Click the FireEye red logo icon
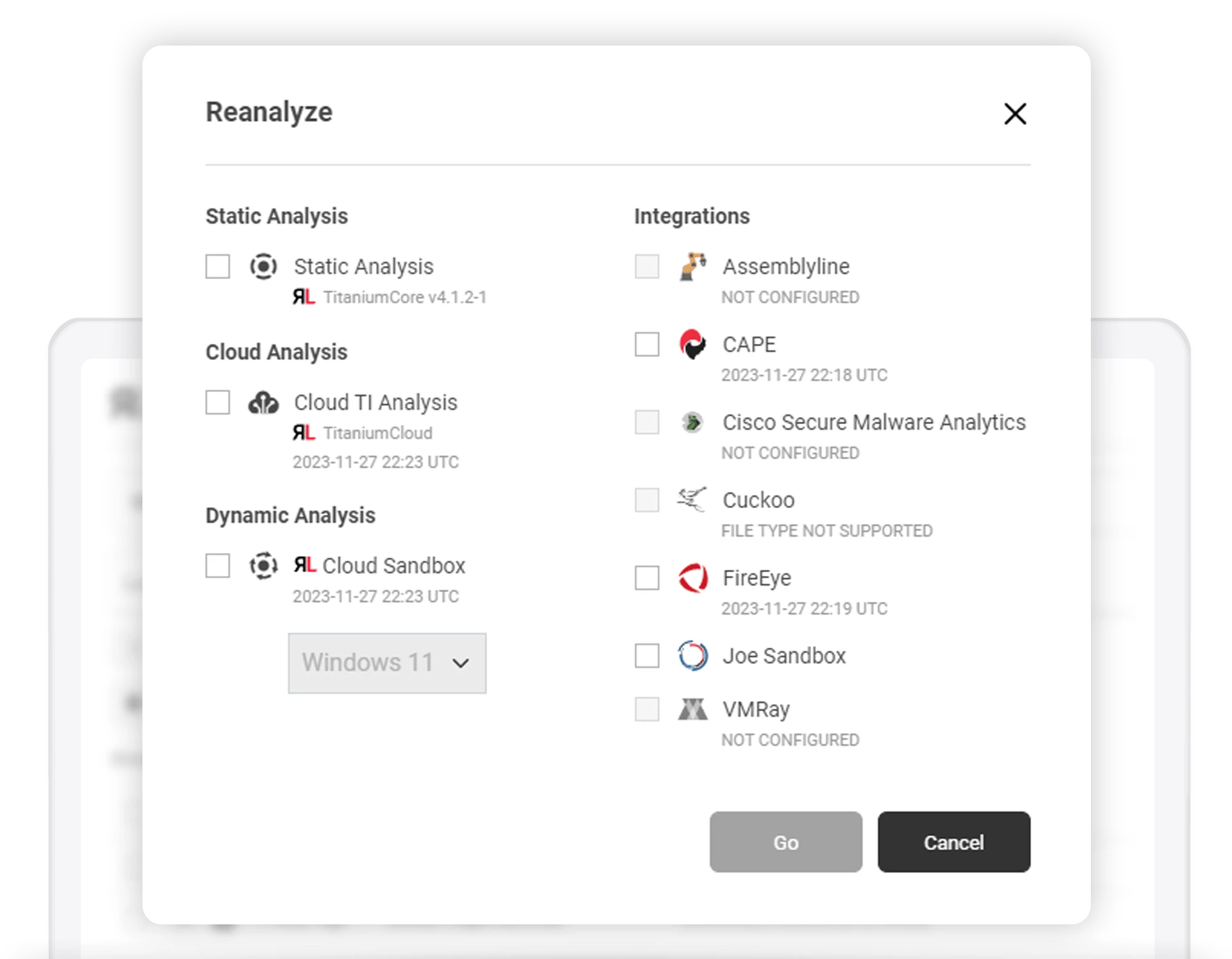1232x959 pixels. click(693, 578)
